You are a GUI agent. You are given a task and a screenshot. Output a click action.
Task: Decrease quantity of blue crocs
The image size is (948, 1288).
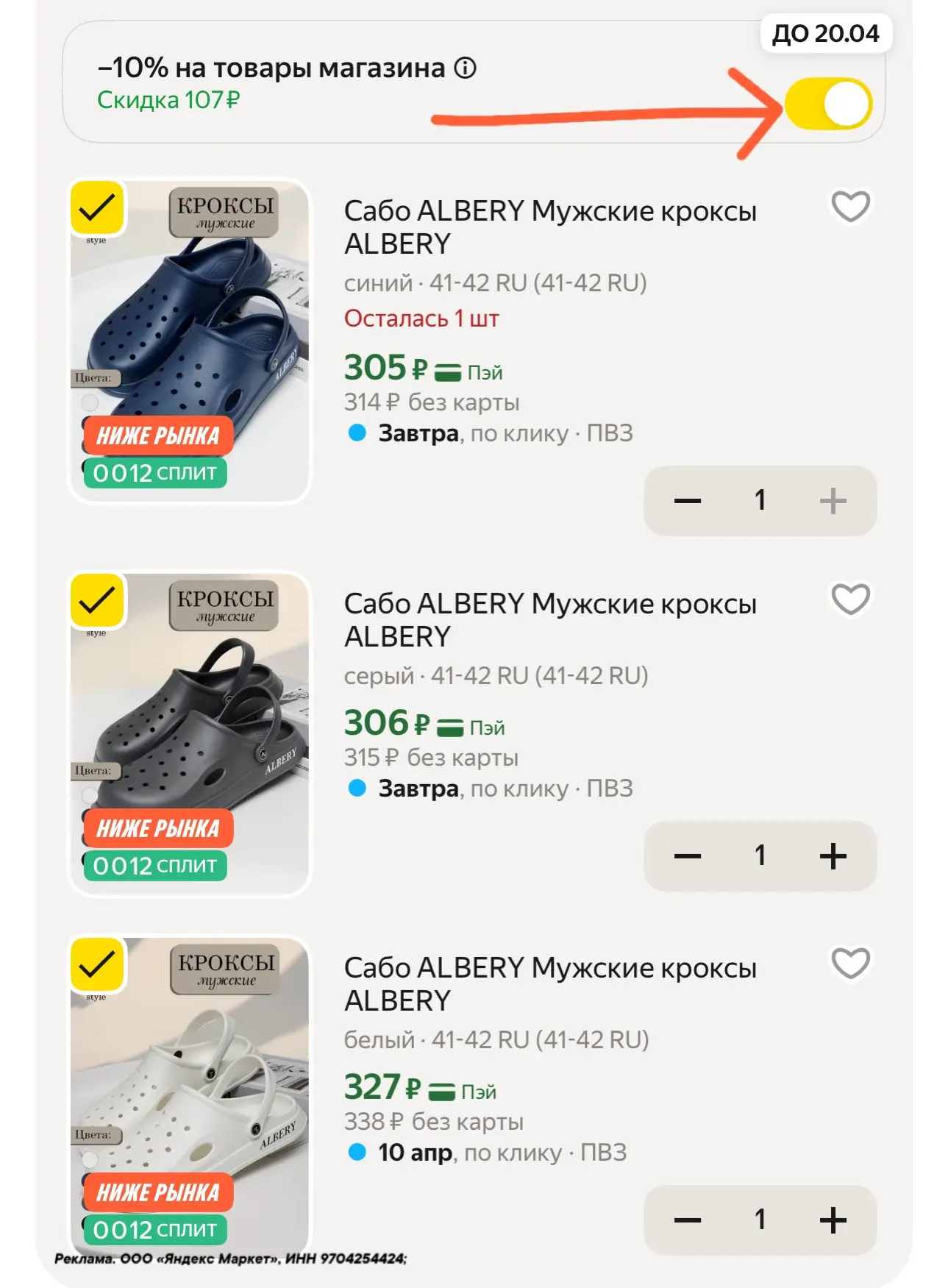coord(688,501)
